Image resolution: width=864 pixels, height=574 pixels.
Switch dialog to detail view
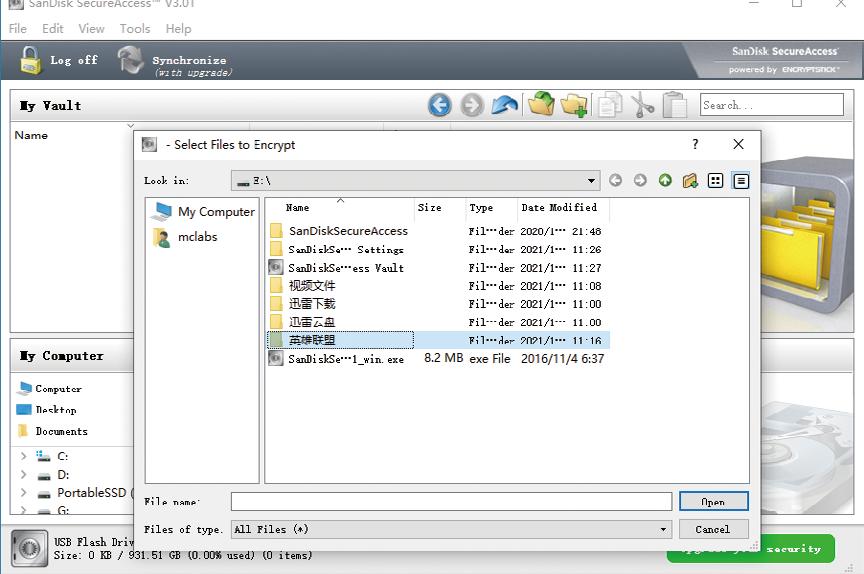[740, 181]
